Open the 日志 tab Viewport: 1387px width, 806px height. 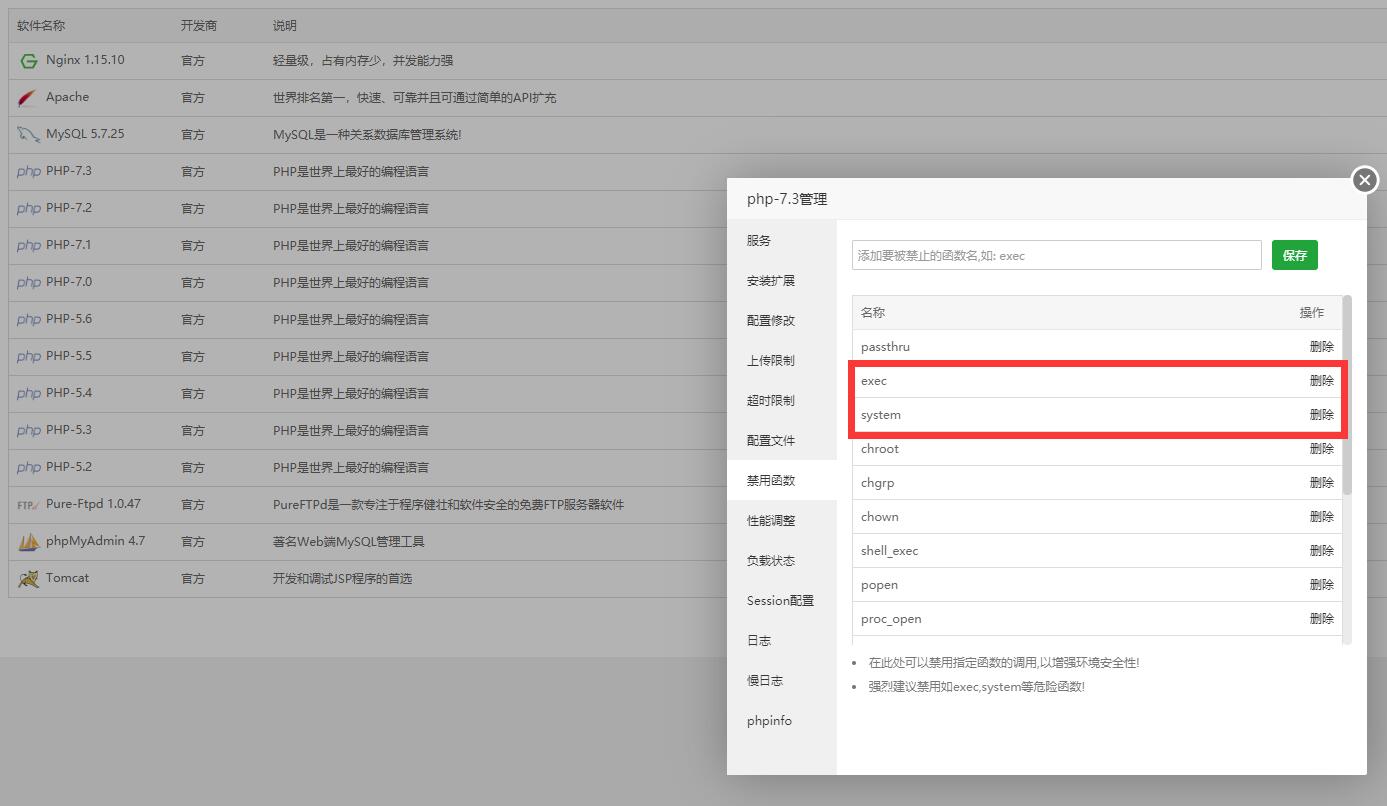click(x=782, y=641)
